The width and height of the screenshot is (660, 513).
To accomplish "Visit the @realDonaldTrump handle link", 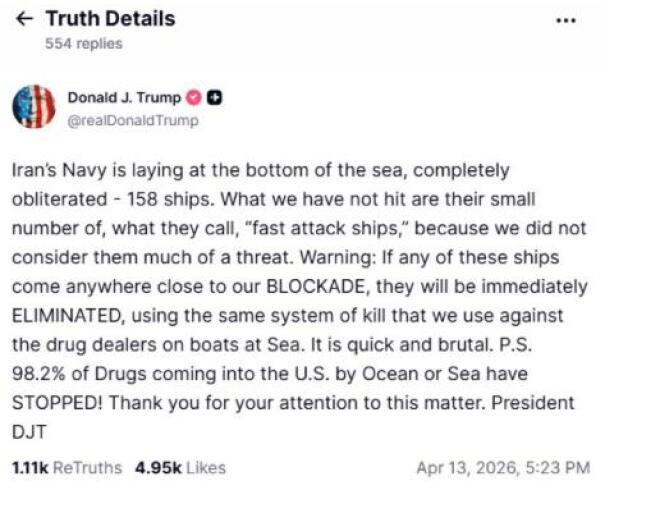I will [x=132, y=120].
